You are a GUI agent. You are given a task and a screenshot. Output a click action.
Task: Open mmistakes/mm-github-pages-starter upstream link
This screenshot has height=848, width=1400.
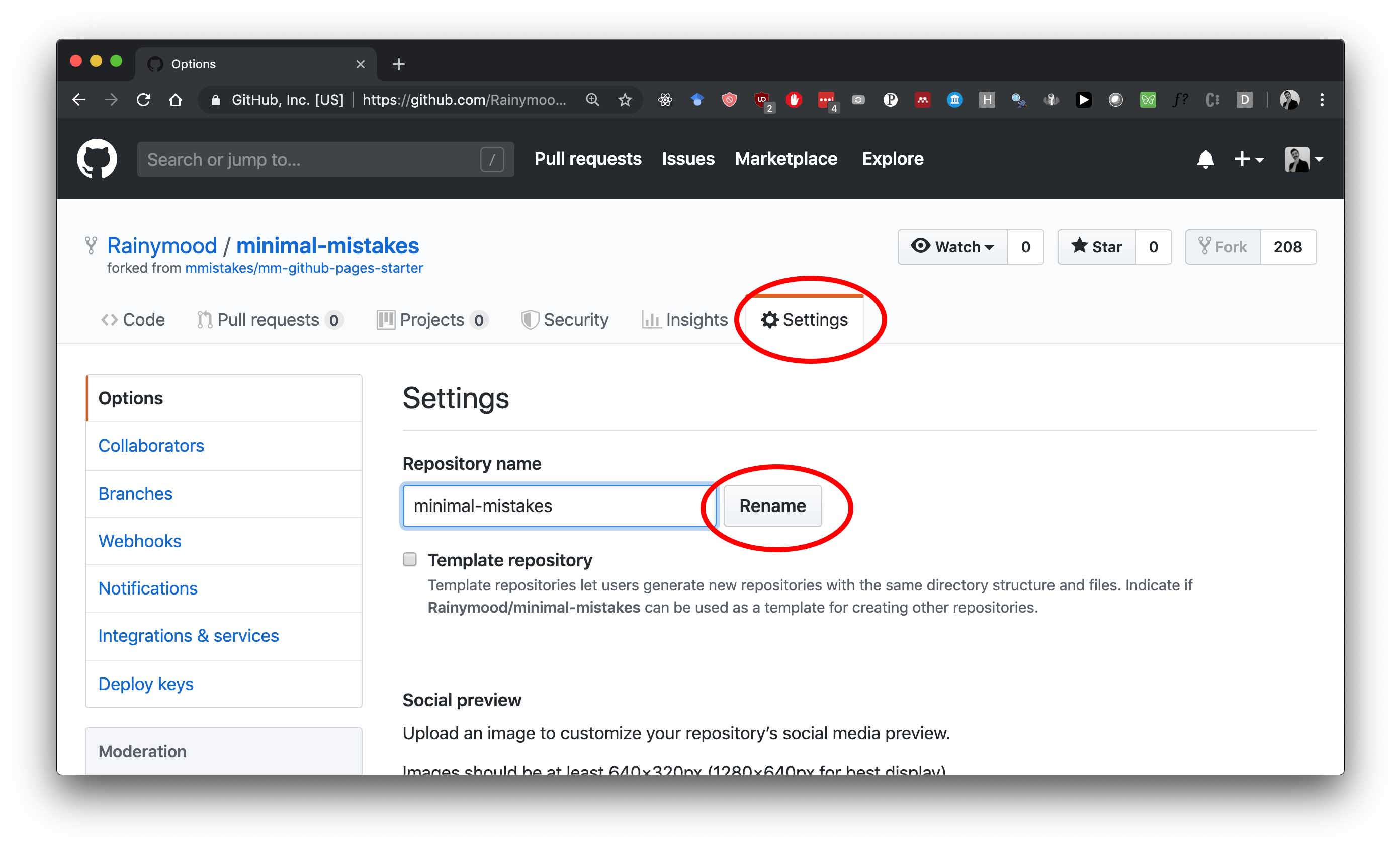click(304, 268)
